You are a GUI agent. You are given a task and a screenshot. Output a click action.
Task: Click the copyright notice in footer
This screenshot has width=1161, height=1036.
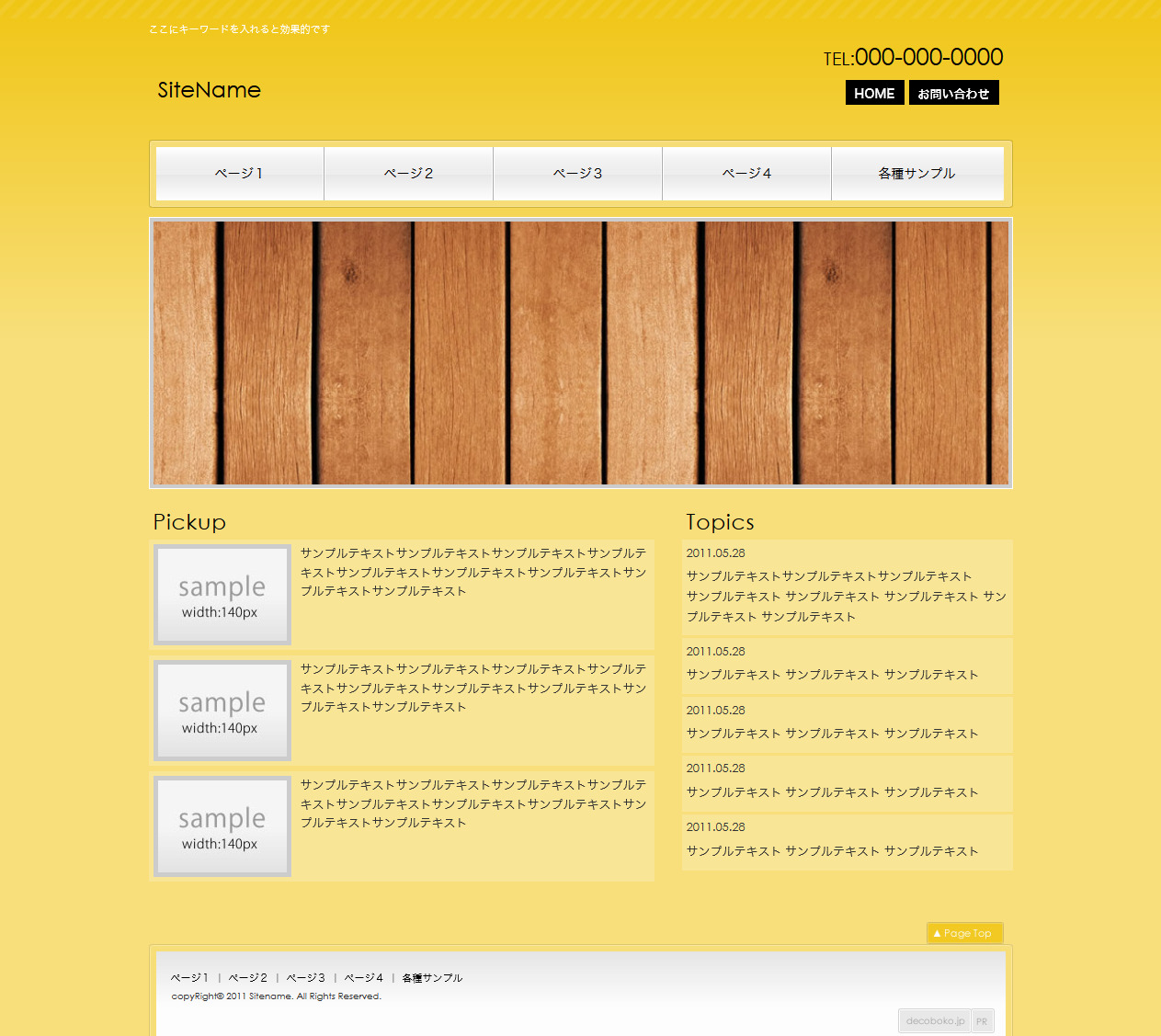tap(276, 996)
